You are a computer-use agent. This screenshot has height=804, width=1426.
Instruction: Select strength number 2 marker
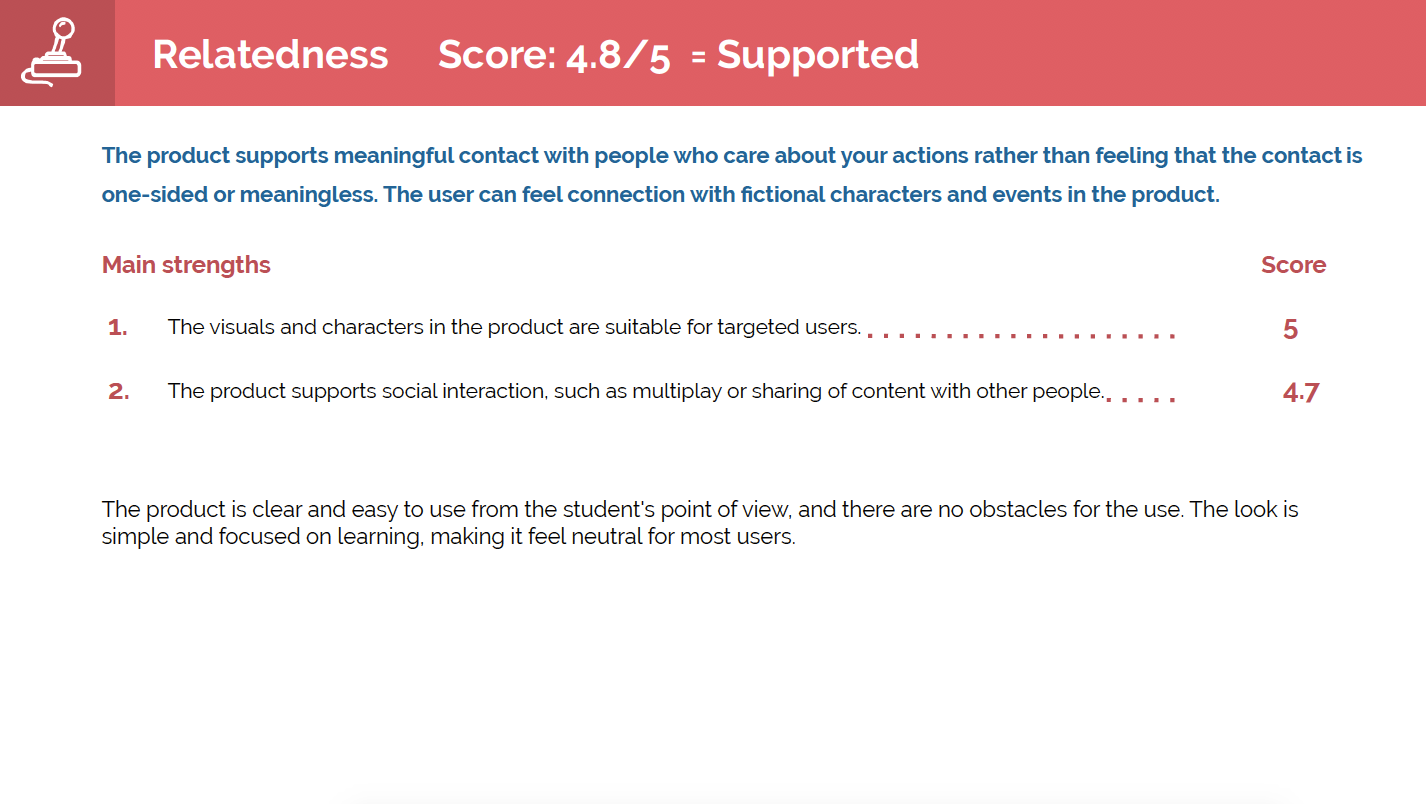click(119, 391)
